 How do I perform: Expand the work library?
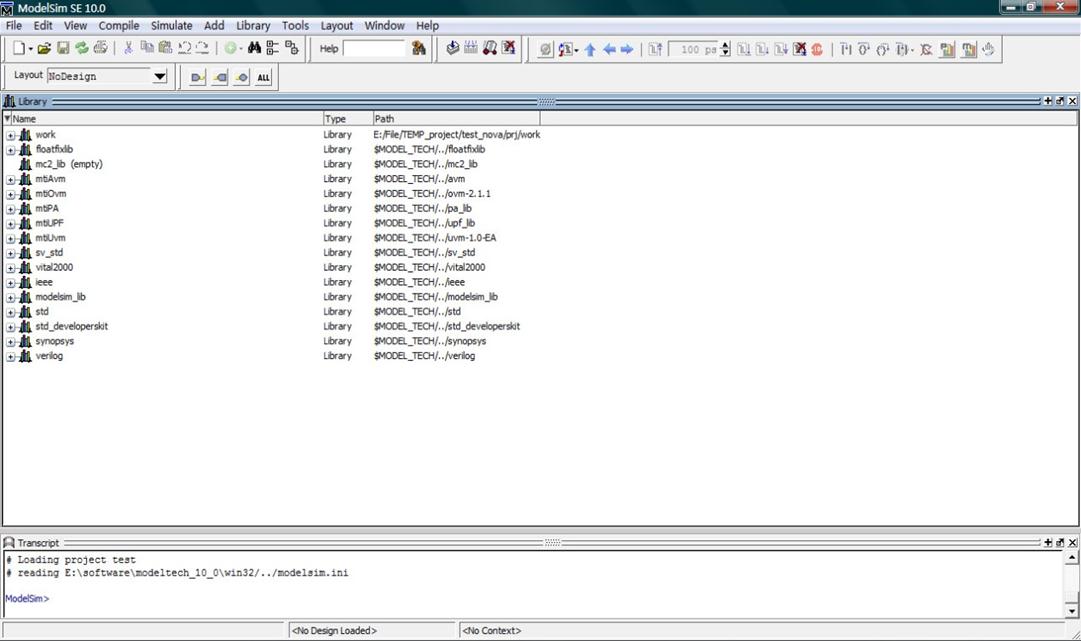(10, 135)
